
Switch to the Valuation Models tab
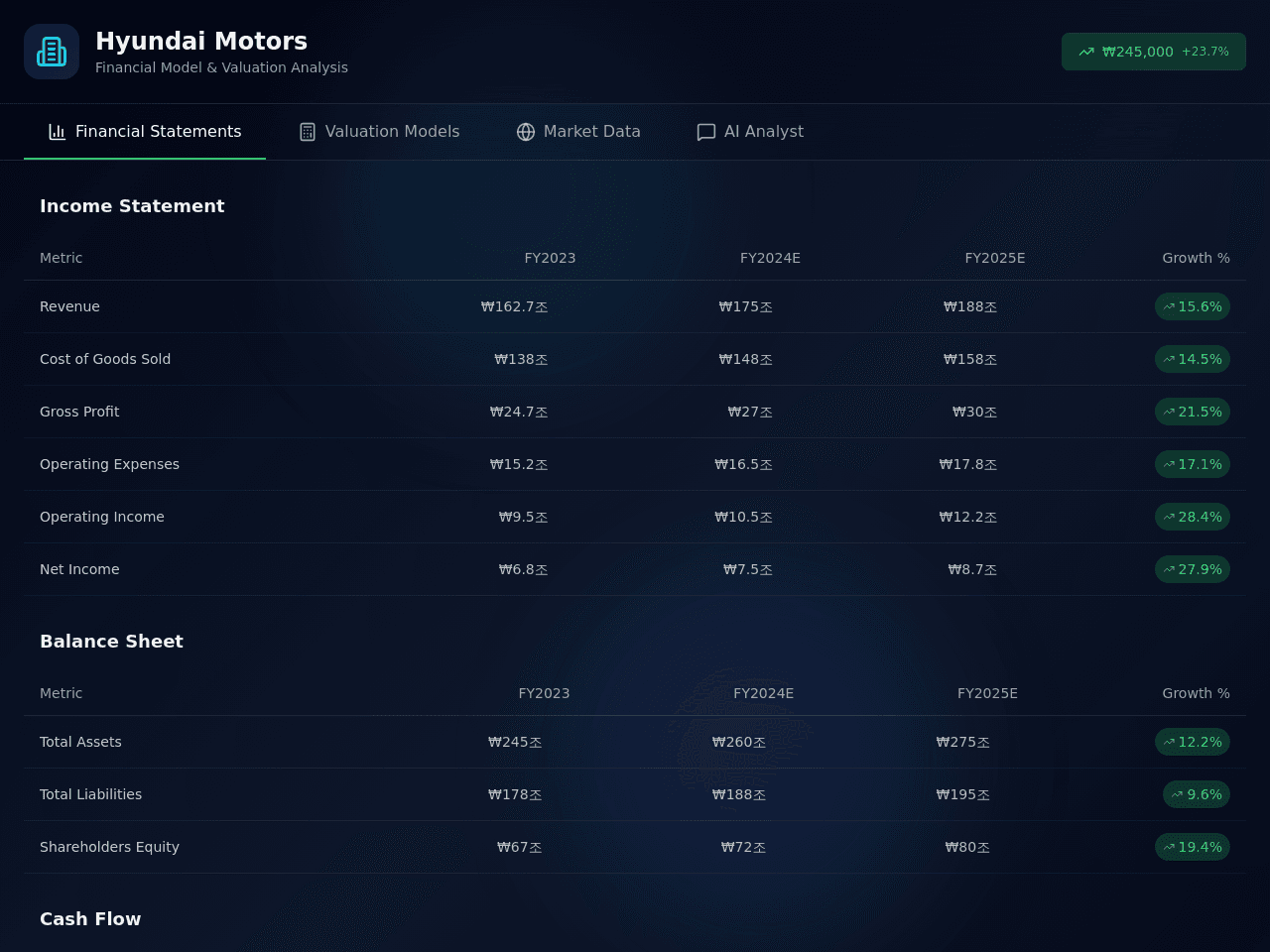click(379, 132)
